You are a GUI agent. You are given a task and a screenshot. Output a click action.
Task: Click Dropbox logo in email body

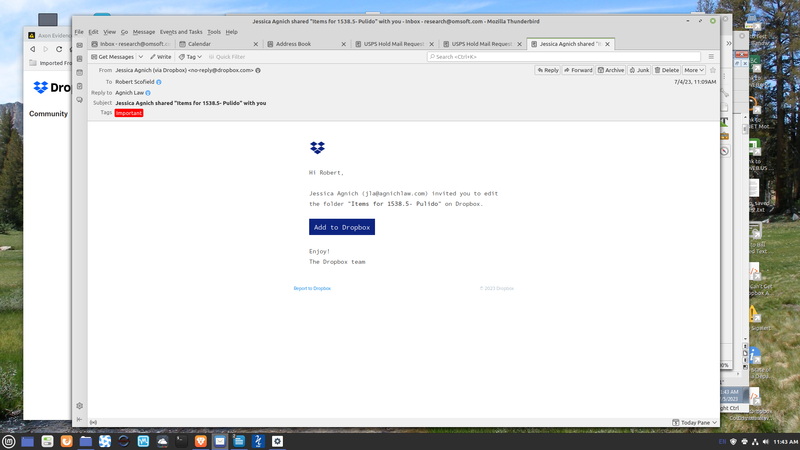point(317,147)
